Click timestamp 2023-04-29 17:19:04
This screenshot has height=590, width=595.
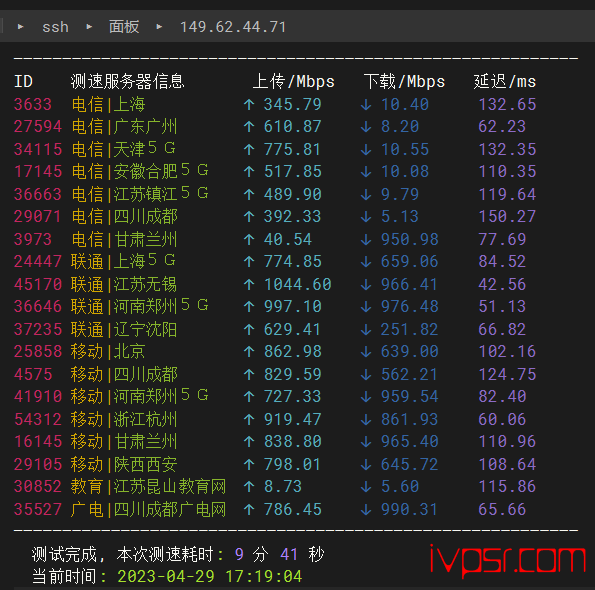[210, 577]
